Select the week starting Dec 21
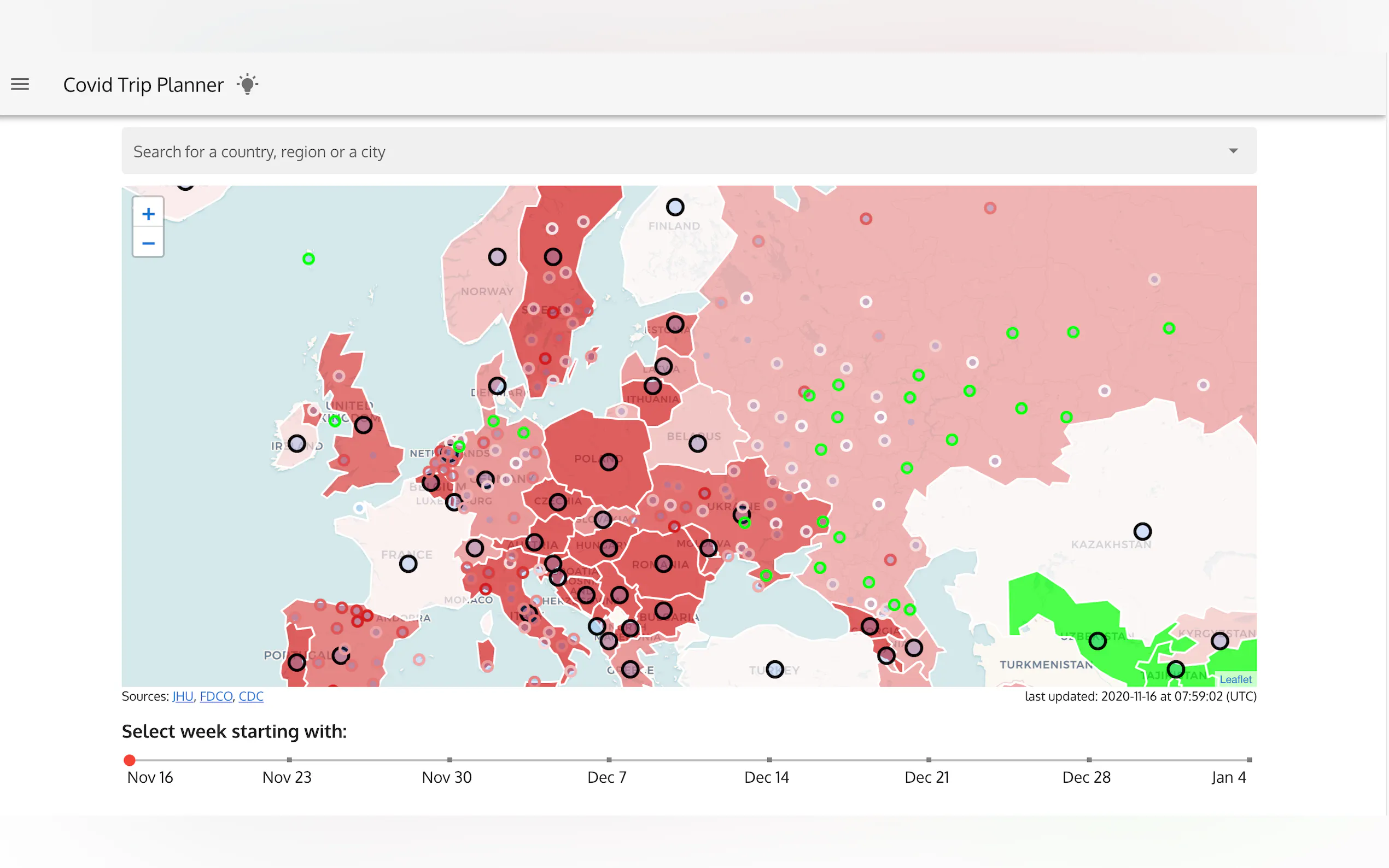Screen dimensions: 1389x868 click(929, 760)
